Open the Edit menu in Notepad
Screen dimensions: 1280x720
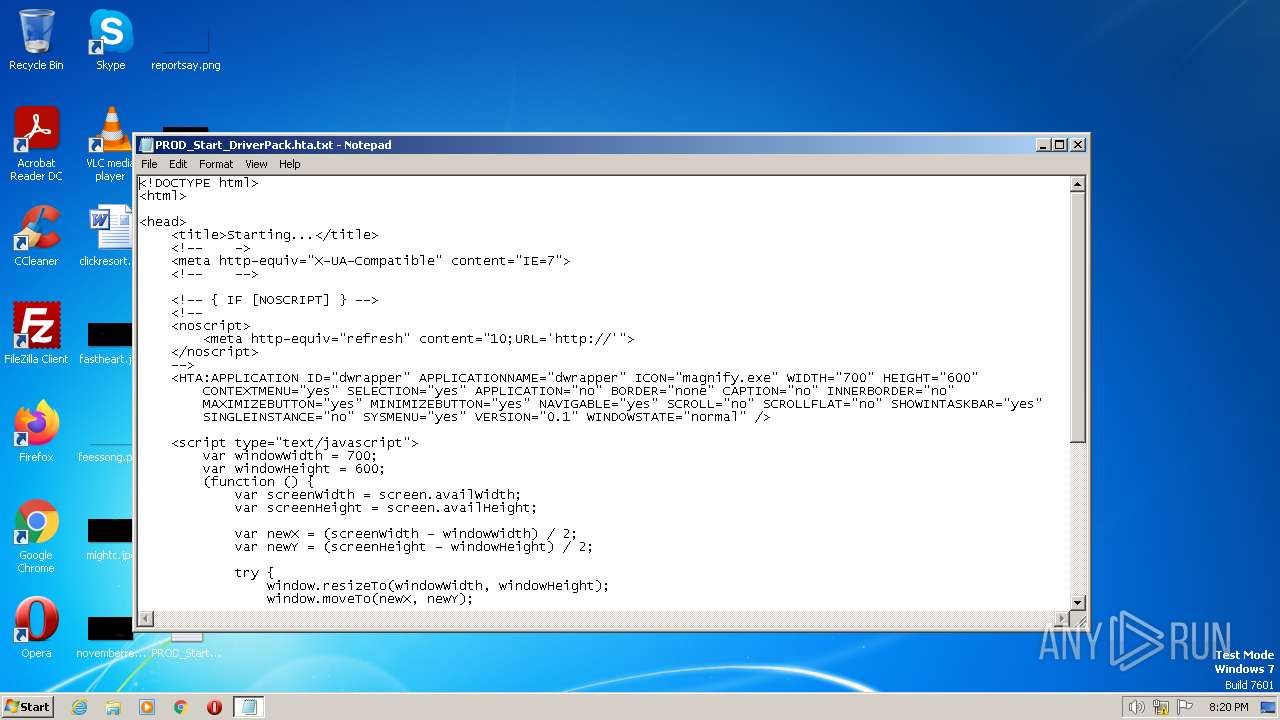(x=178, y=164)
